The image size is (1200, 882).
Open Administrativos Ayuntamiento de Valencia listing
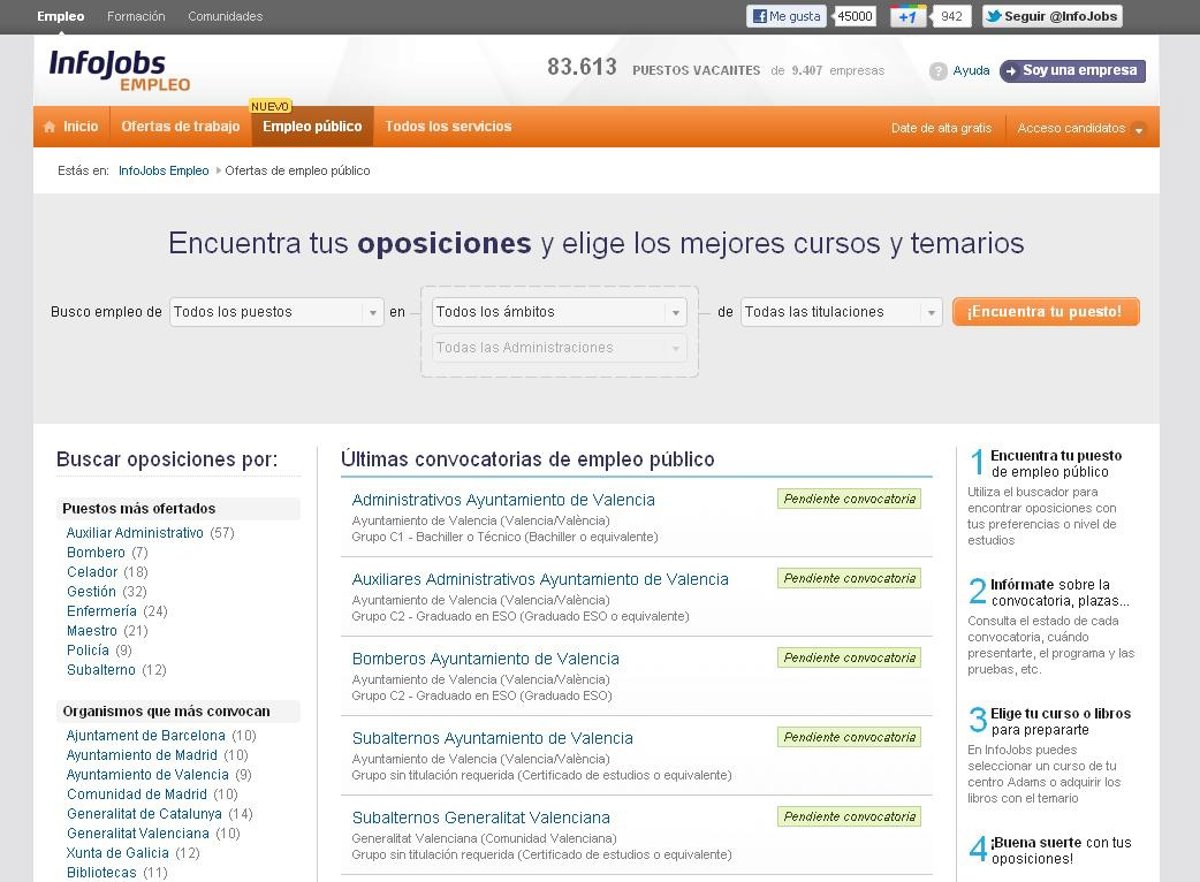tap(503, 500)
